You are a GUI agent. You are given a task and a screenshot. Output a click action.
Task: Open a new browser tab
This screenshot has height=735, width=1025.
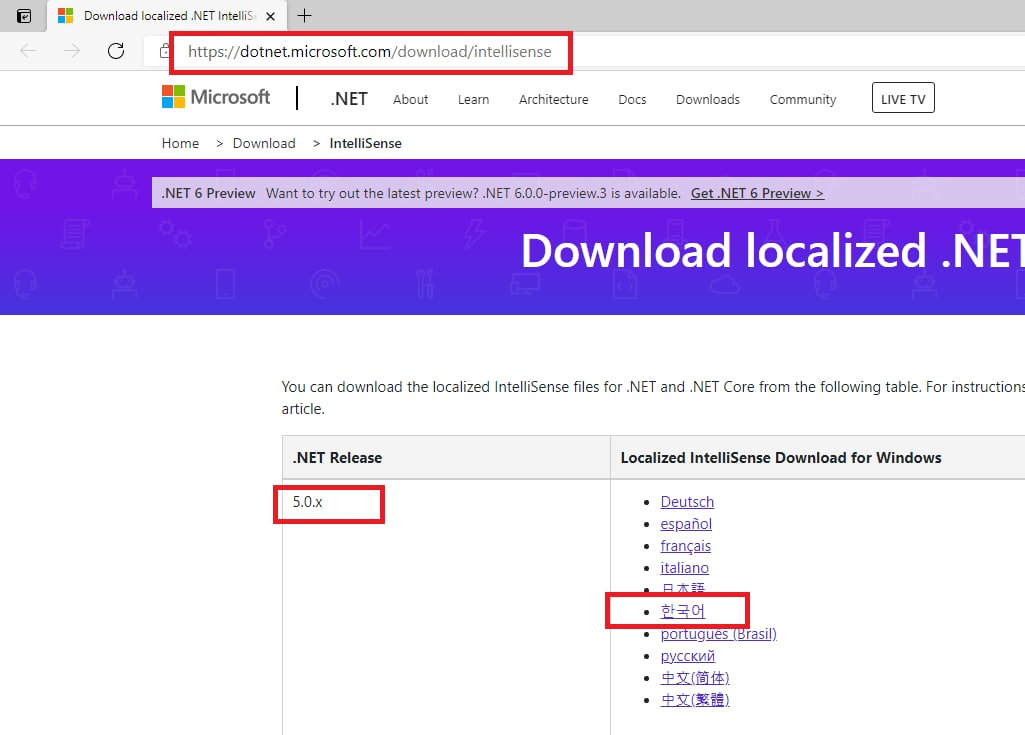(x=305, y=16)
